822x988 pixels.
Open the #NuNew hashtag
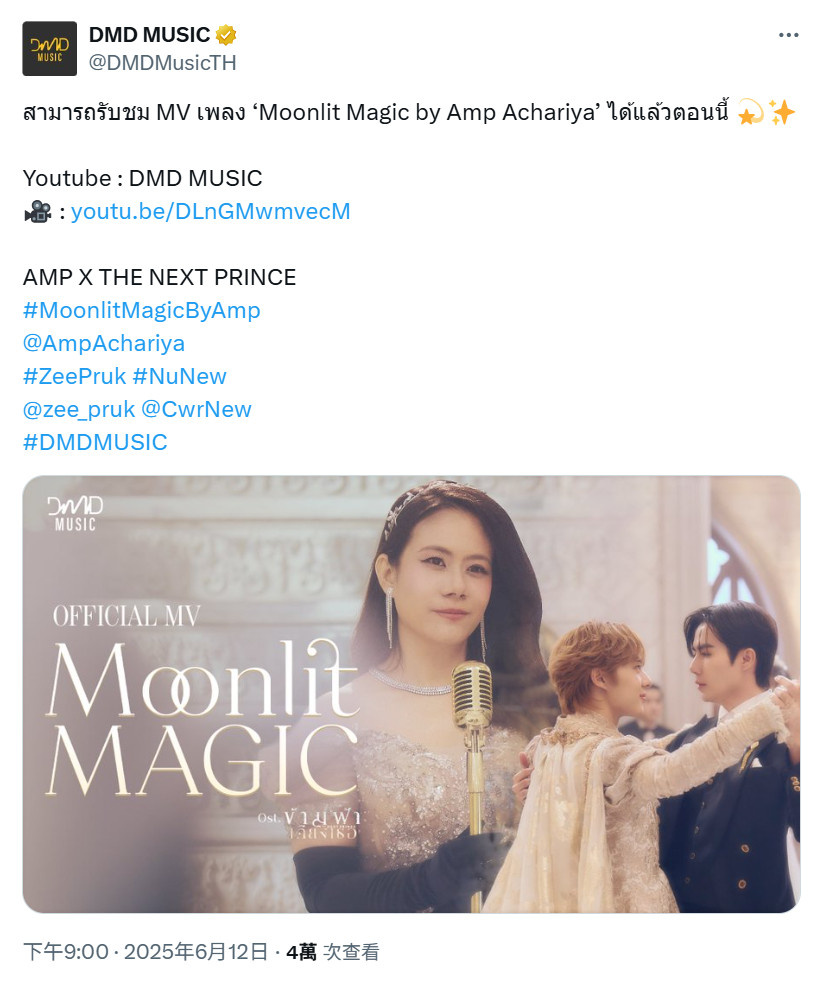tap(180, 376)
